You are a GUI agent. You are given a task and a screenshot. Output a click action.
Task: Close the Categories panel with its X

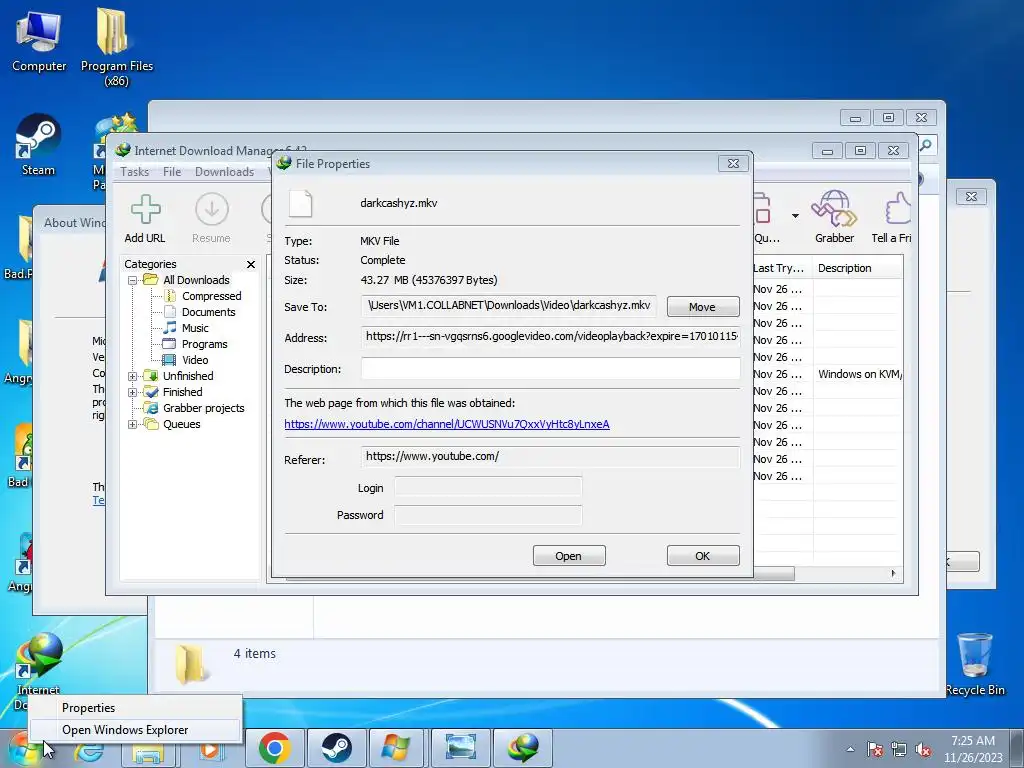pyautogui.click(x=251, y=264)
